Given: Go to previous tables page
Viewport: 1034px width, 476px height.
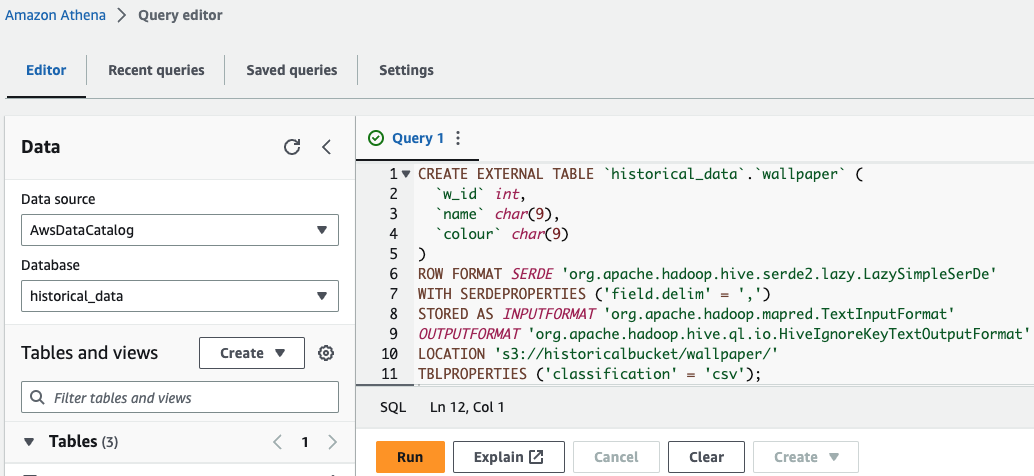Looking at the screenshot, I should click(x=278, y=442).
